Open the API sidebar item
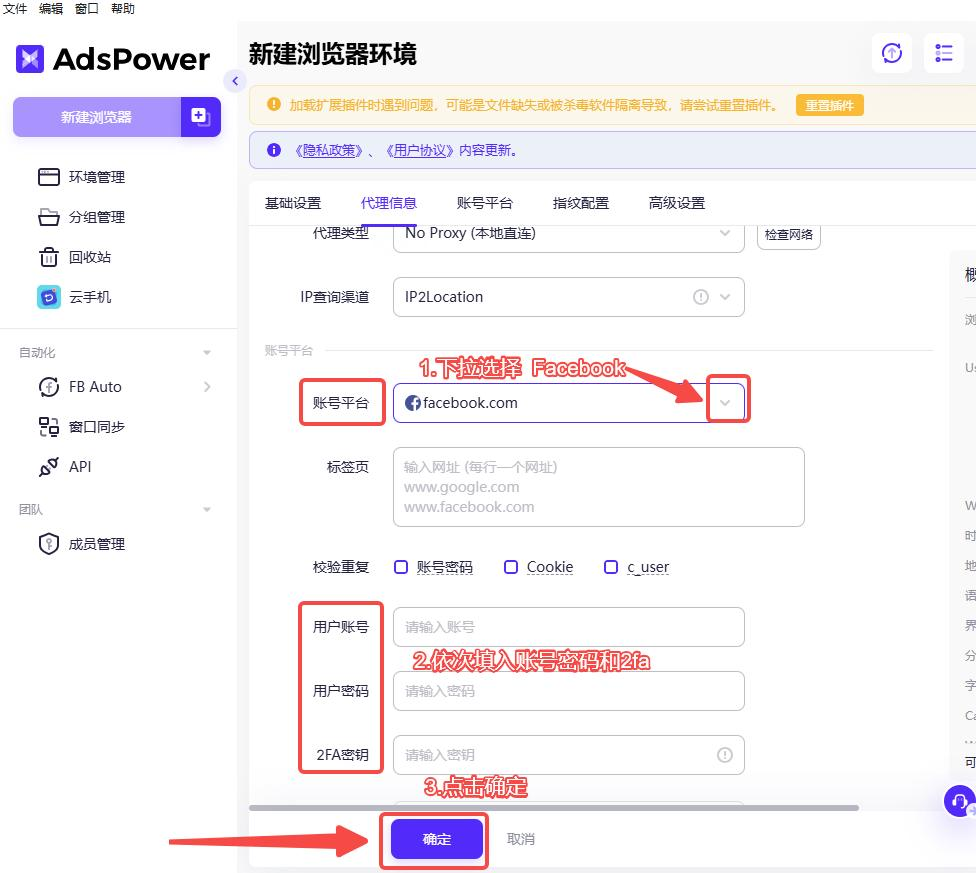Image resolution: width=976 pixels, height=873 pixels. tap(65, 467)
